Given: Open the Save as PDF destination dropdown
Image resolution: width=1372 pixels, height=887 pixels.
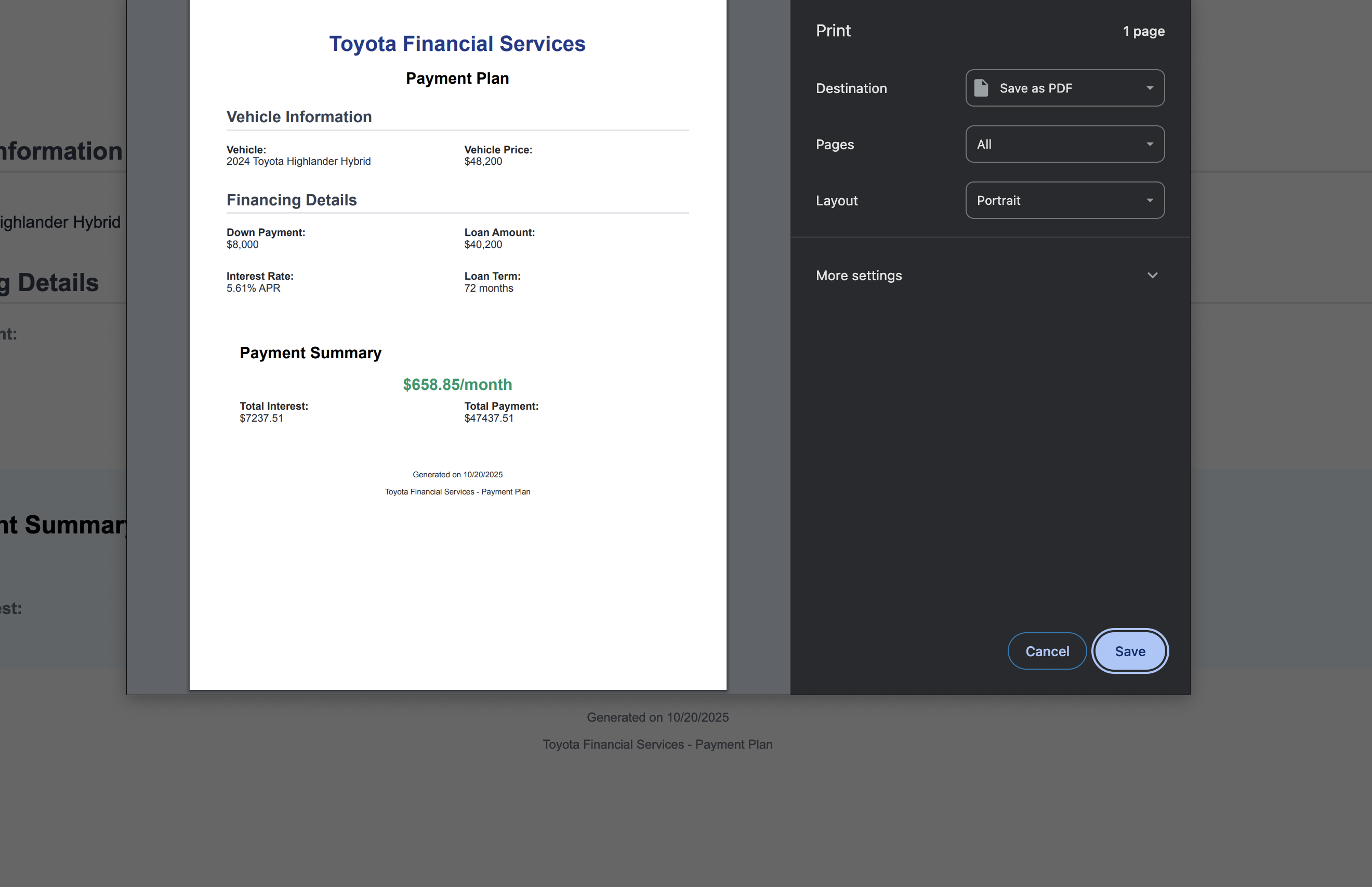Looking at the screenshot, I should point(1064,88).
